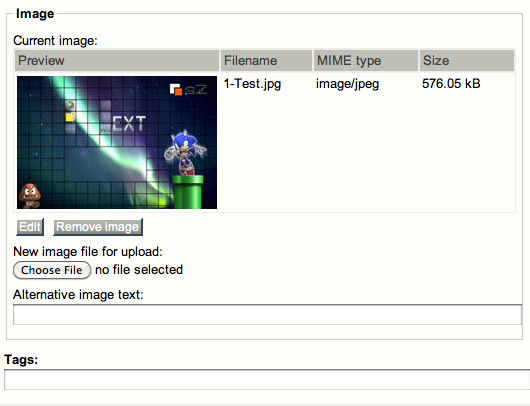The height and width of the screenshot is (406, 530).
Task: Click the MIME type column header
Action: pos(366,61)
